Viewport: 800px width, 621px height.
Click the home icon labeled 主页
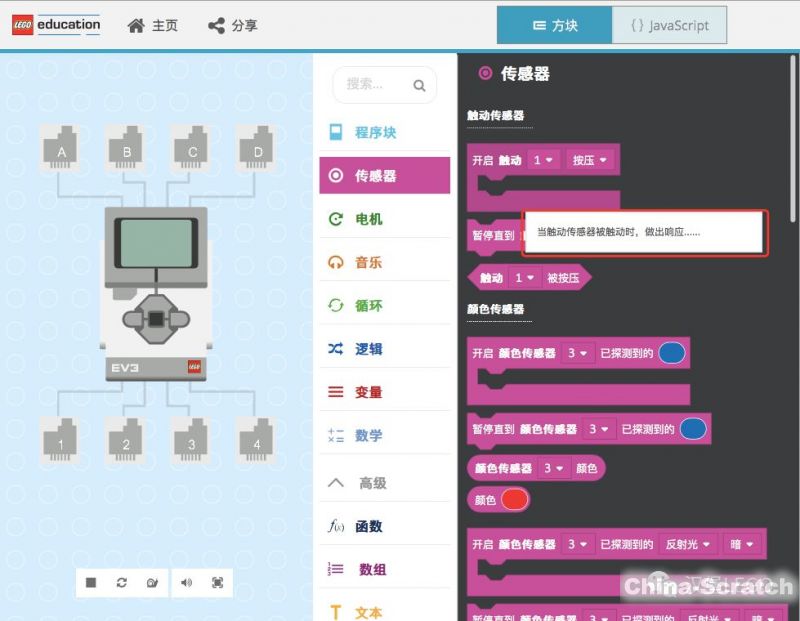[152, 25]
